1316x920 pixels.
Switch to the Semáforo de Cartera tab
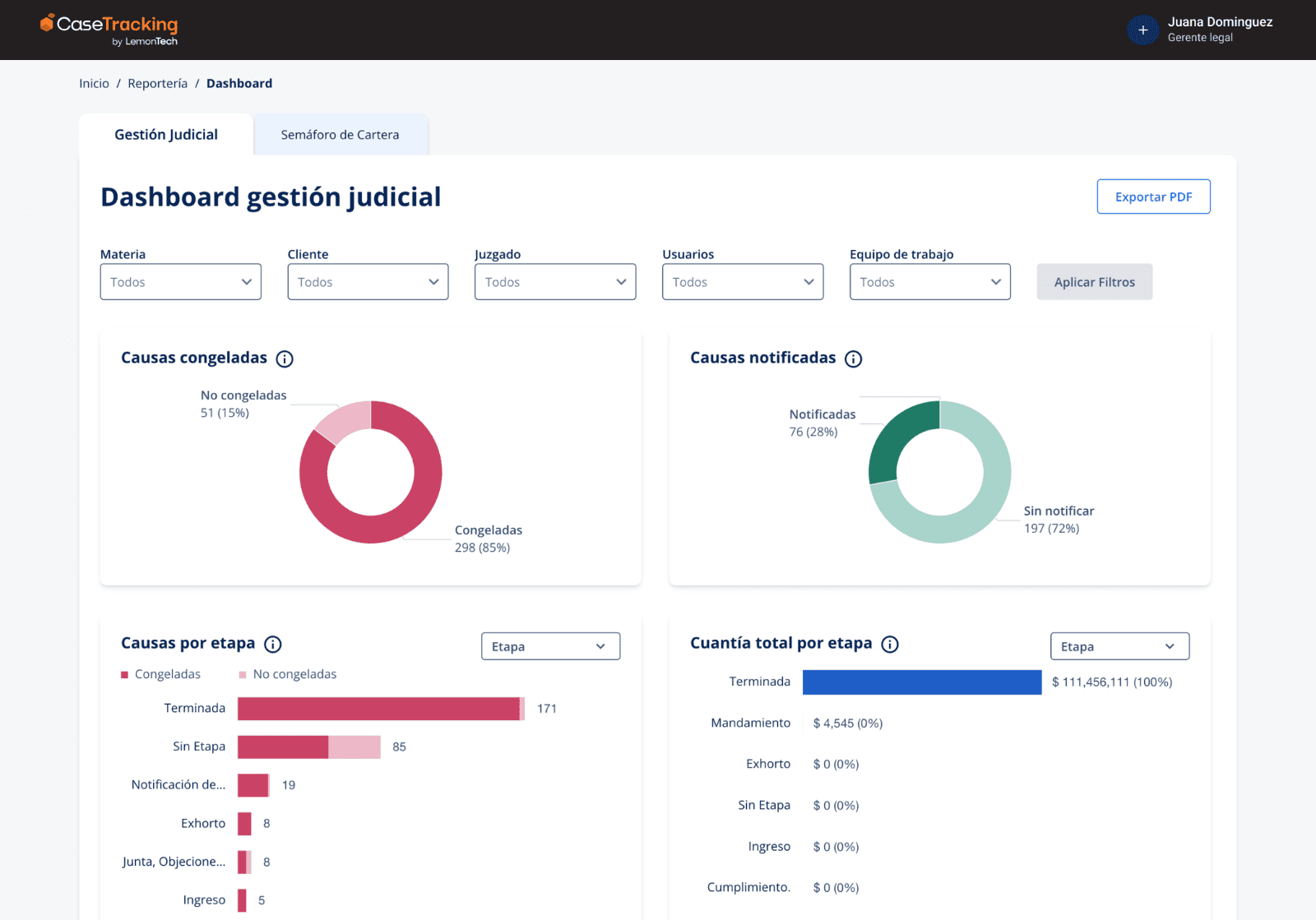(x=341, y=134)
